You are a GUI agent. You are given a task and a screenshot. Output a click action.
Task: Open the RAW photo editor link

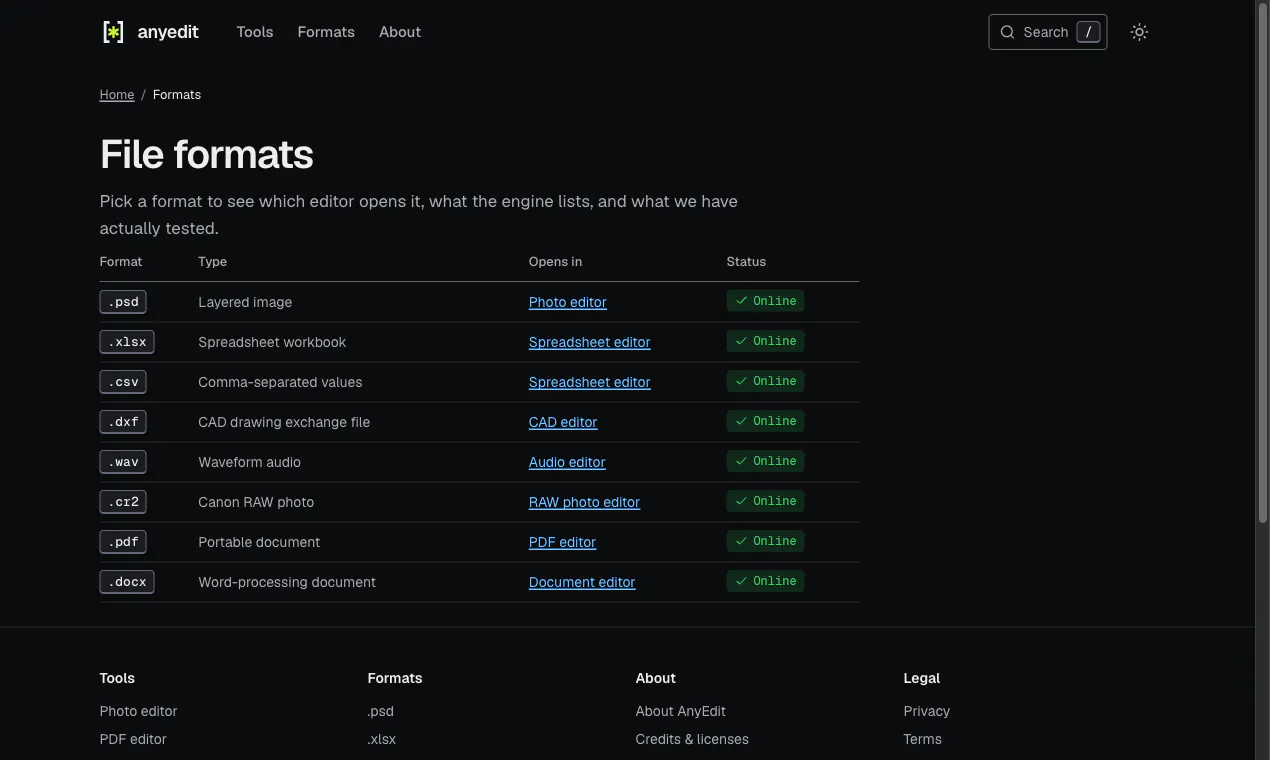584,502
